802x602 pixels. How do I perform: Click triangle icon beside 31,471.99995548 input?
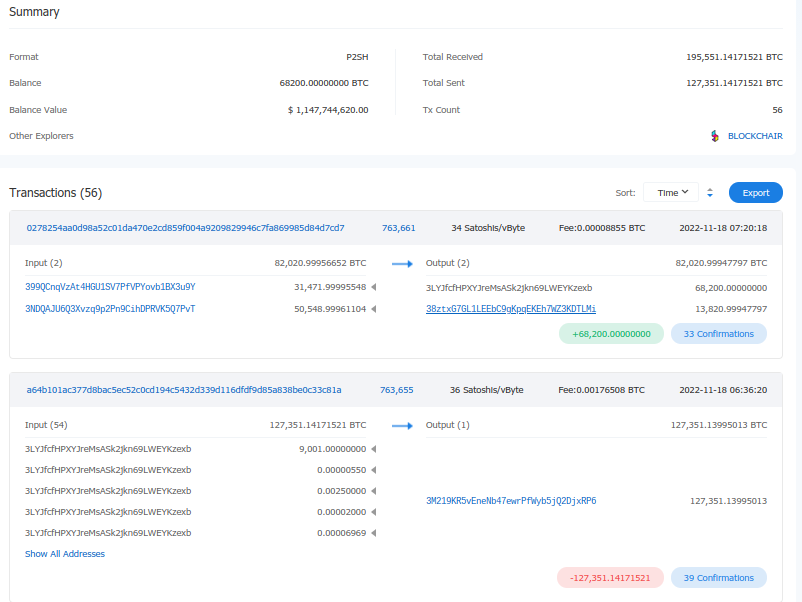point(374,288)
